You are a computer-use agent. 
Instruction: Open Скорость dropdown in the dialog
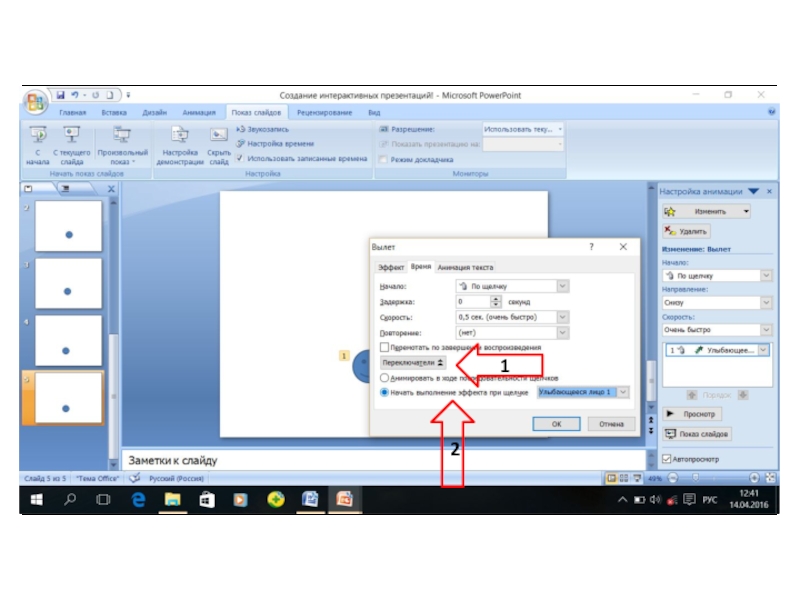tap(562, 316)
